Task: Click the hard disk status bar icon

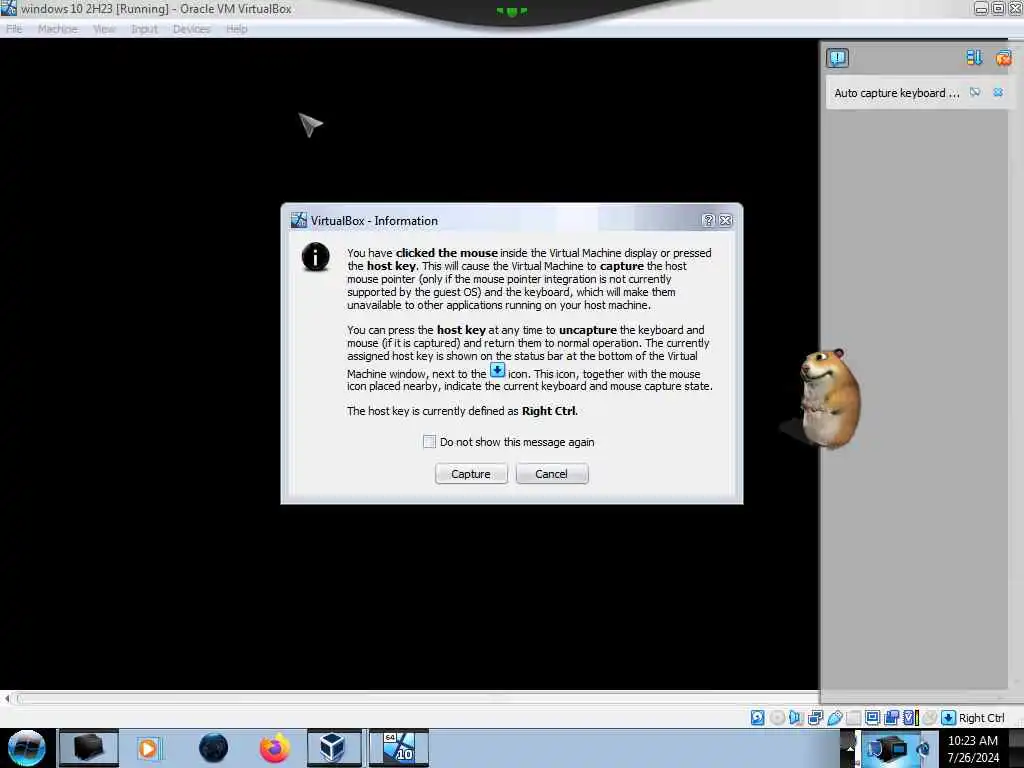Action: click(x=758, y=718)
